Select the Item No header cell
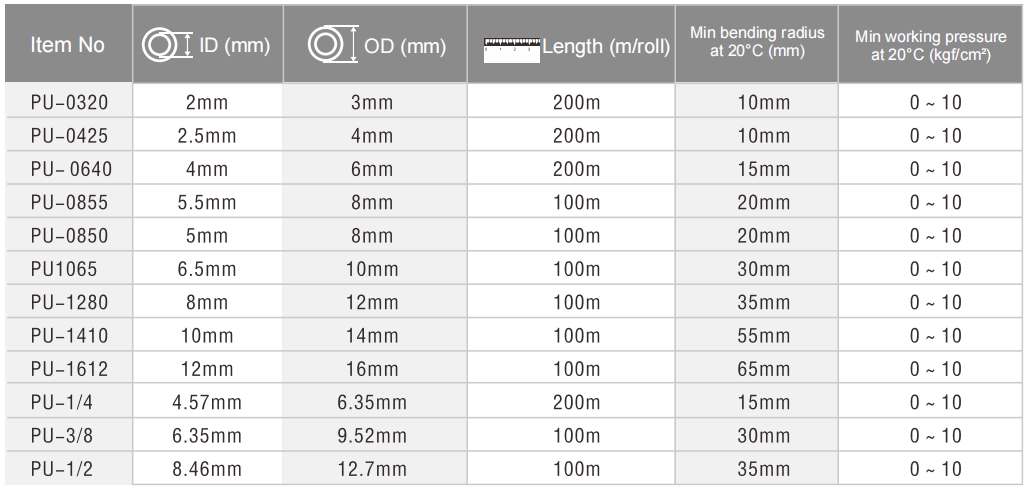This screenshot has width=1030, height=489. click(x=68, y=45)
